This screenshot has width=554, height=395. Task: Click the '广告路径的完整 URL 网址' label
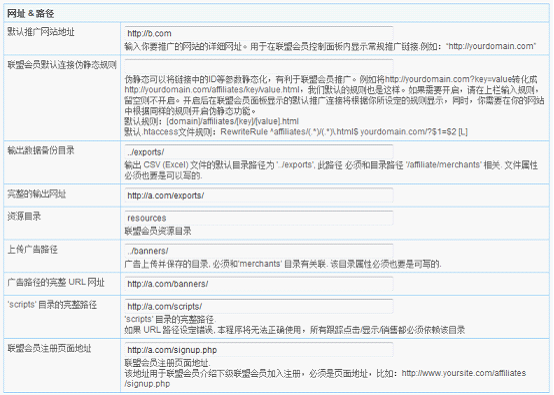click(56, 282)
